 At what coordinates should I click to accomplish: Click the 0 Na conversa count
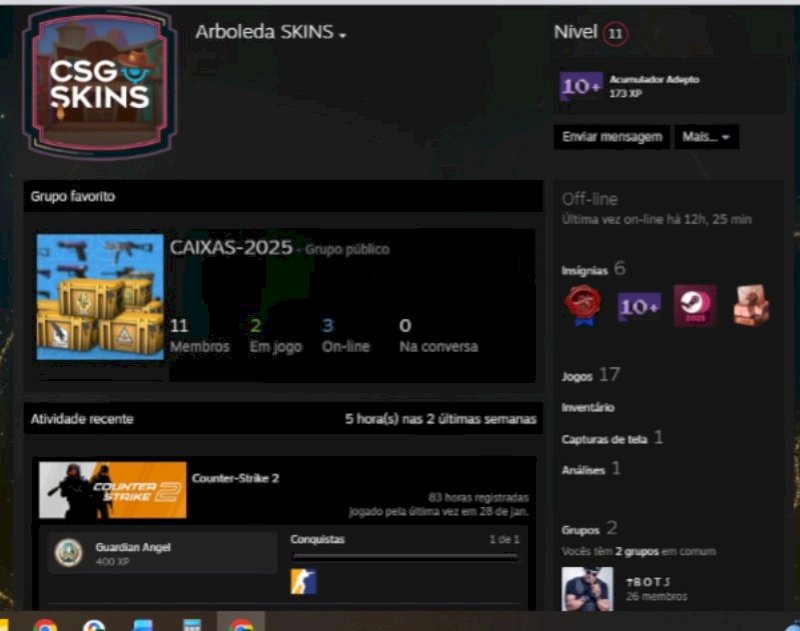click(x=438, y=335)
